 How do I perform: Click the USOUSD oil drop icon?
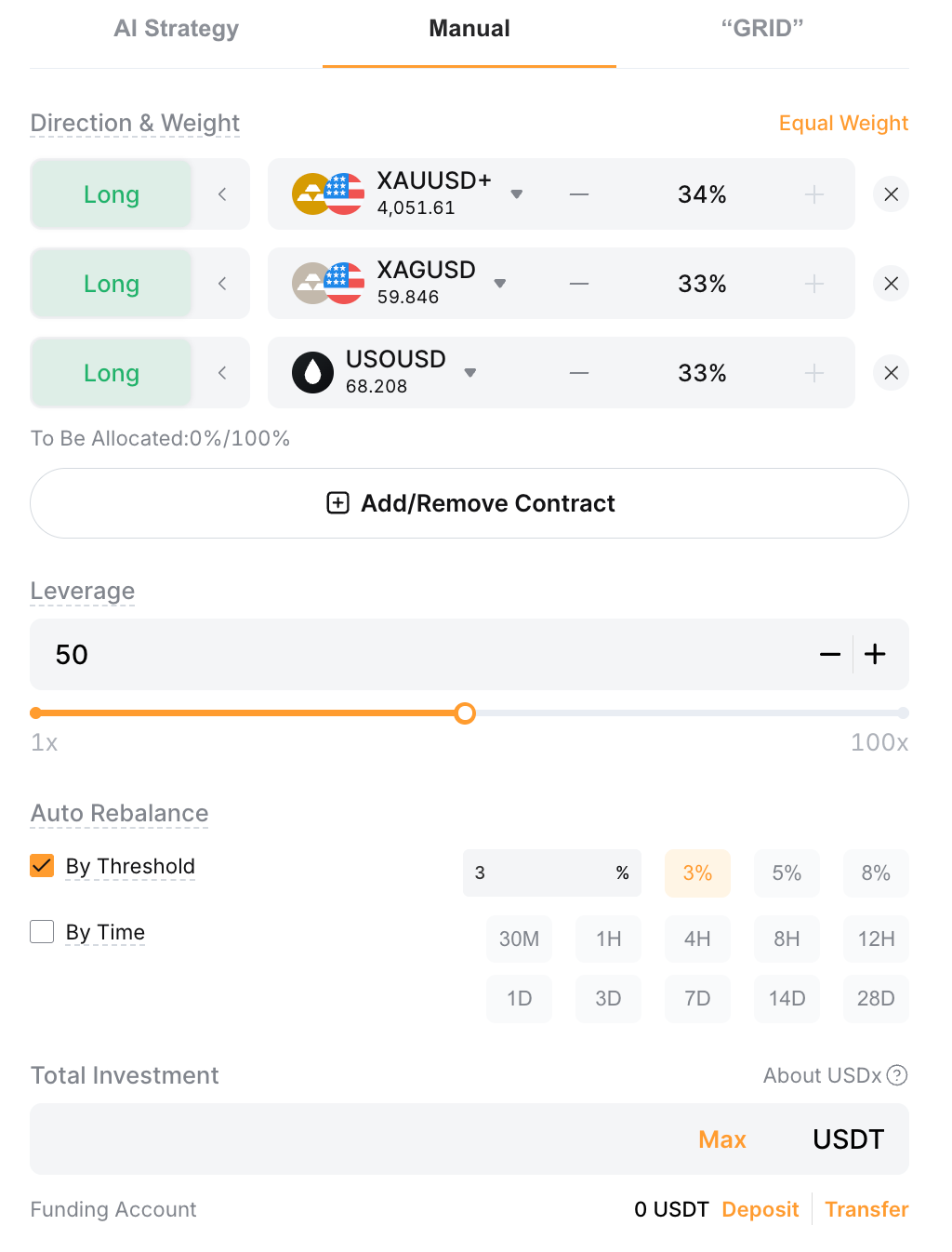click(x=312, y=373)
